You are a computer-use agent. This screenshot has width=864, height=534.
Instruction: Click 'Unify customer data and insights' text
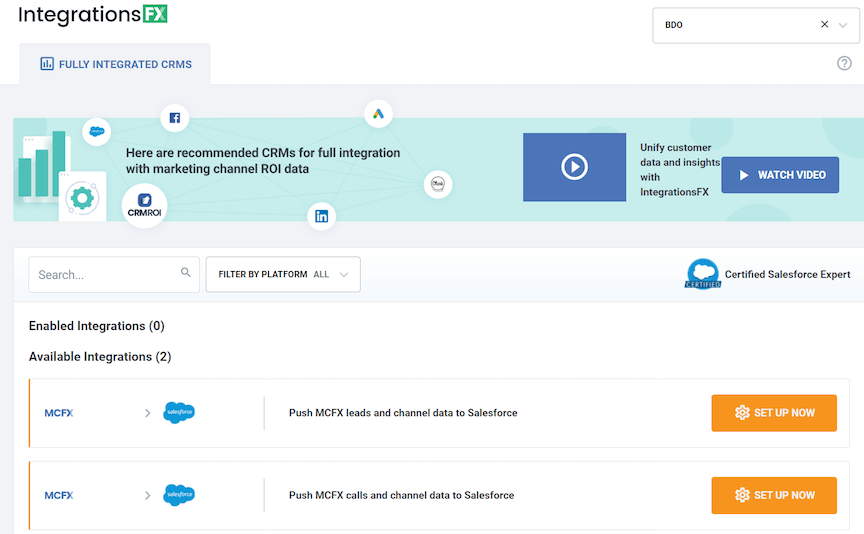coord(680,170)
